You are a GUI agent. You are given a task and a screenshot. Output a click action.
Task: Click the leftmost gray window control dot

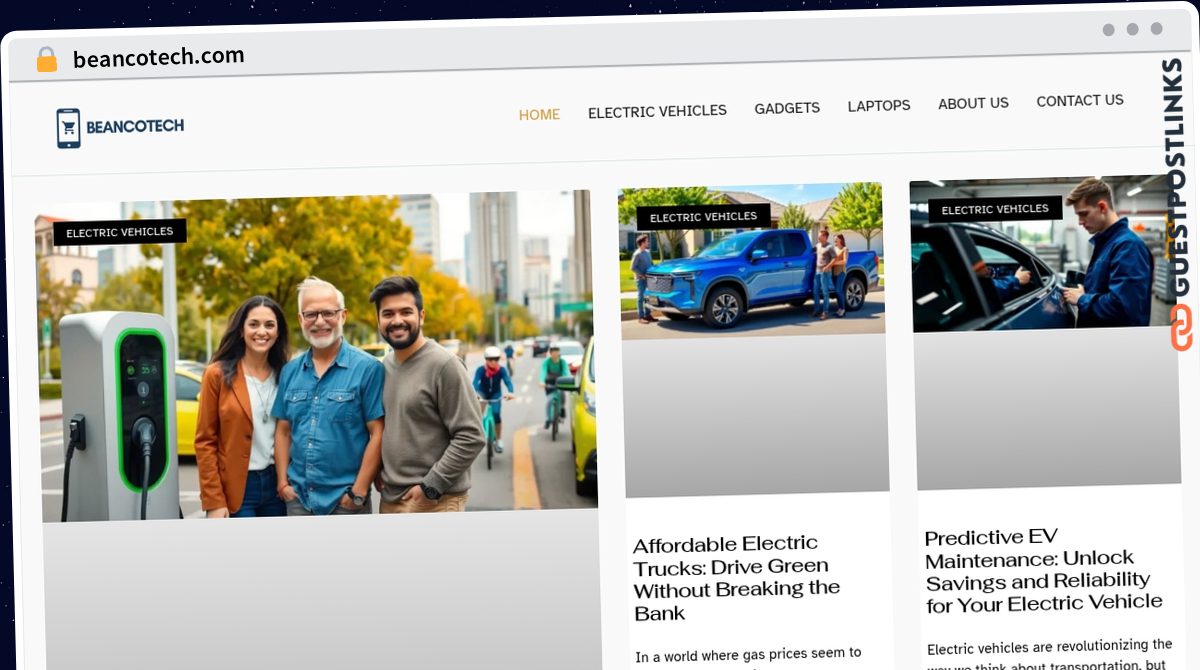[1107, 30]
